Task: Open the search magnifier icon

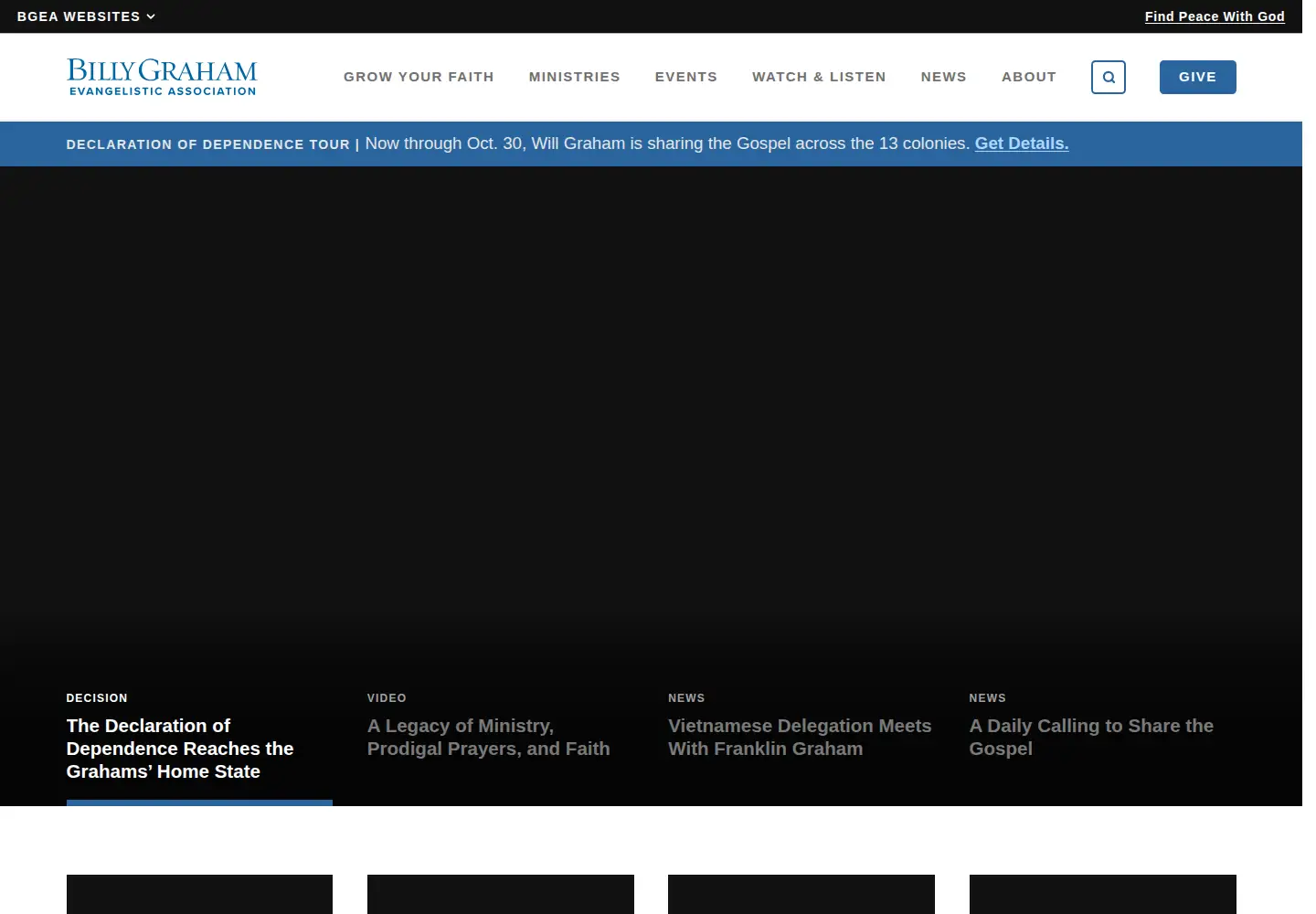Action: coord(1108,78)
